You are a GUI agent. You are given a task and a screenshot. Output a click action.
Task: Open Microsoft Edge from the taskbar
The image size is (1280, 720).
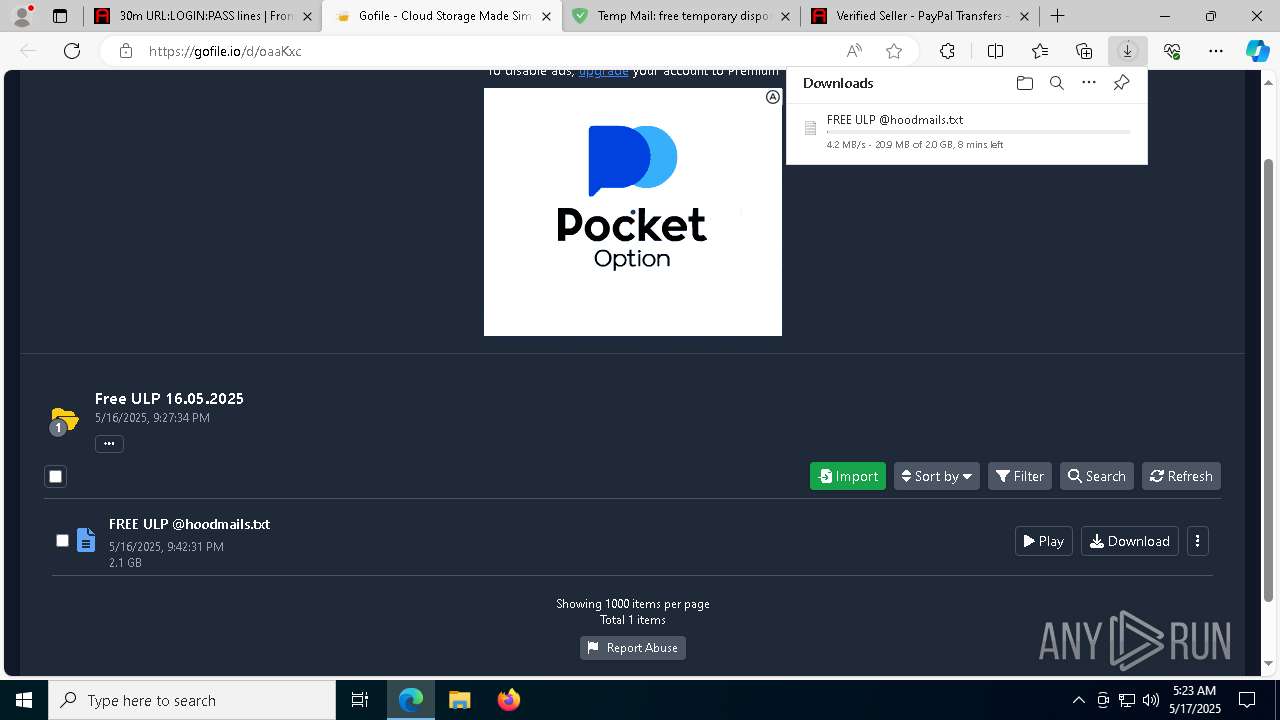[411, 700]
